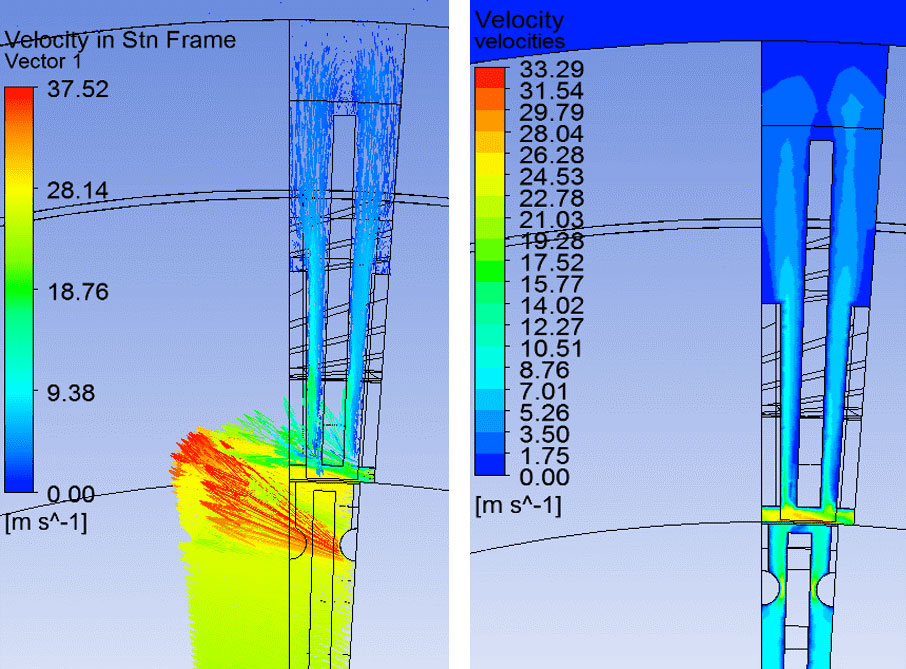Click the [m s^-1] unit under Vector 1 legend
Viewport: 906px width, 669px height.
click(46, 522)
